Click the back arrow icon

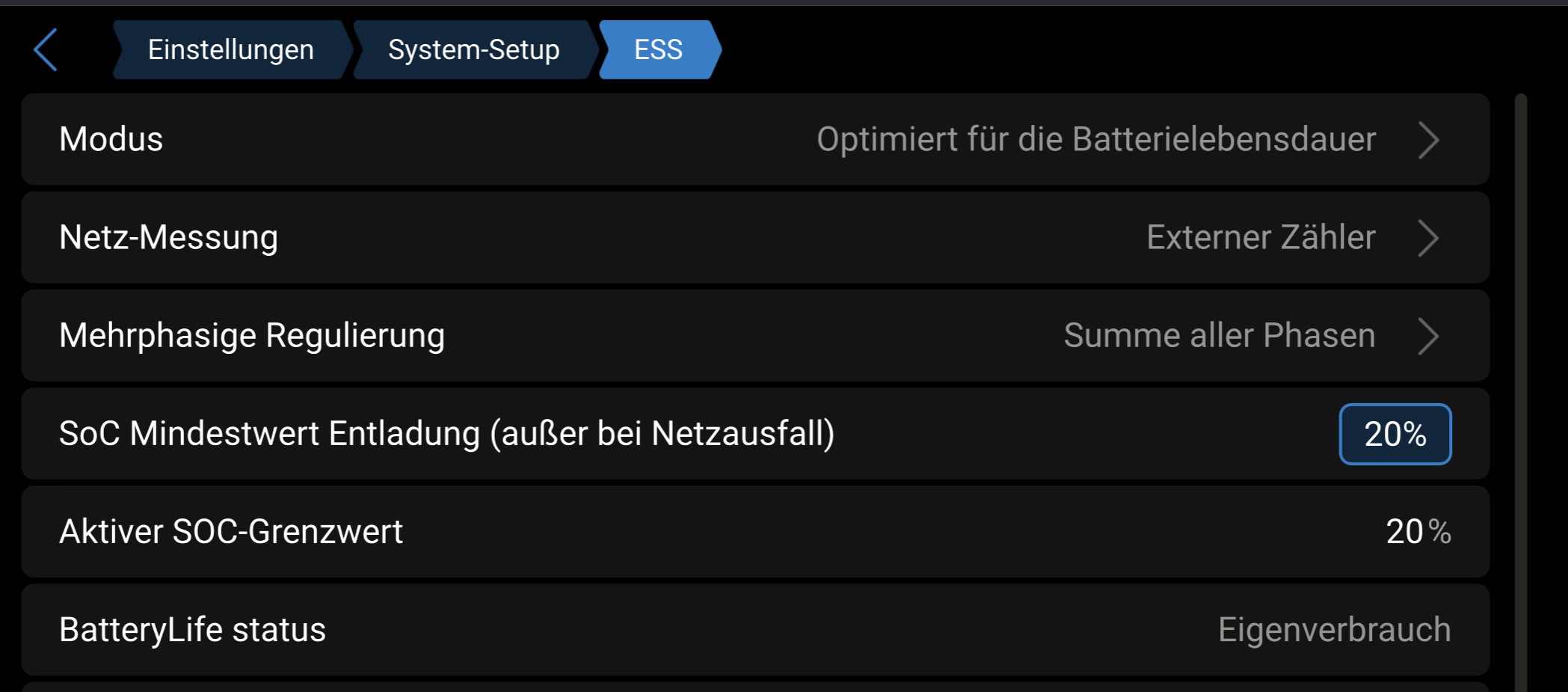coord(46,50)
